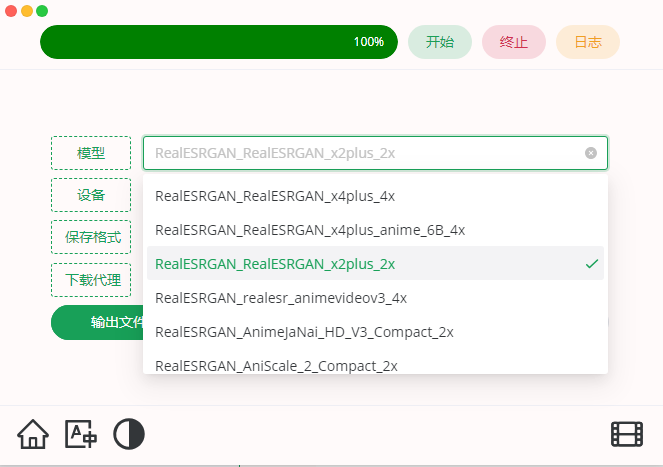Clear the selected model with the x icon
The image size is (663, 467).
[590, 153]
